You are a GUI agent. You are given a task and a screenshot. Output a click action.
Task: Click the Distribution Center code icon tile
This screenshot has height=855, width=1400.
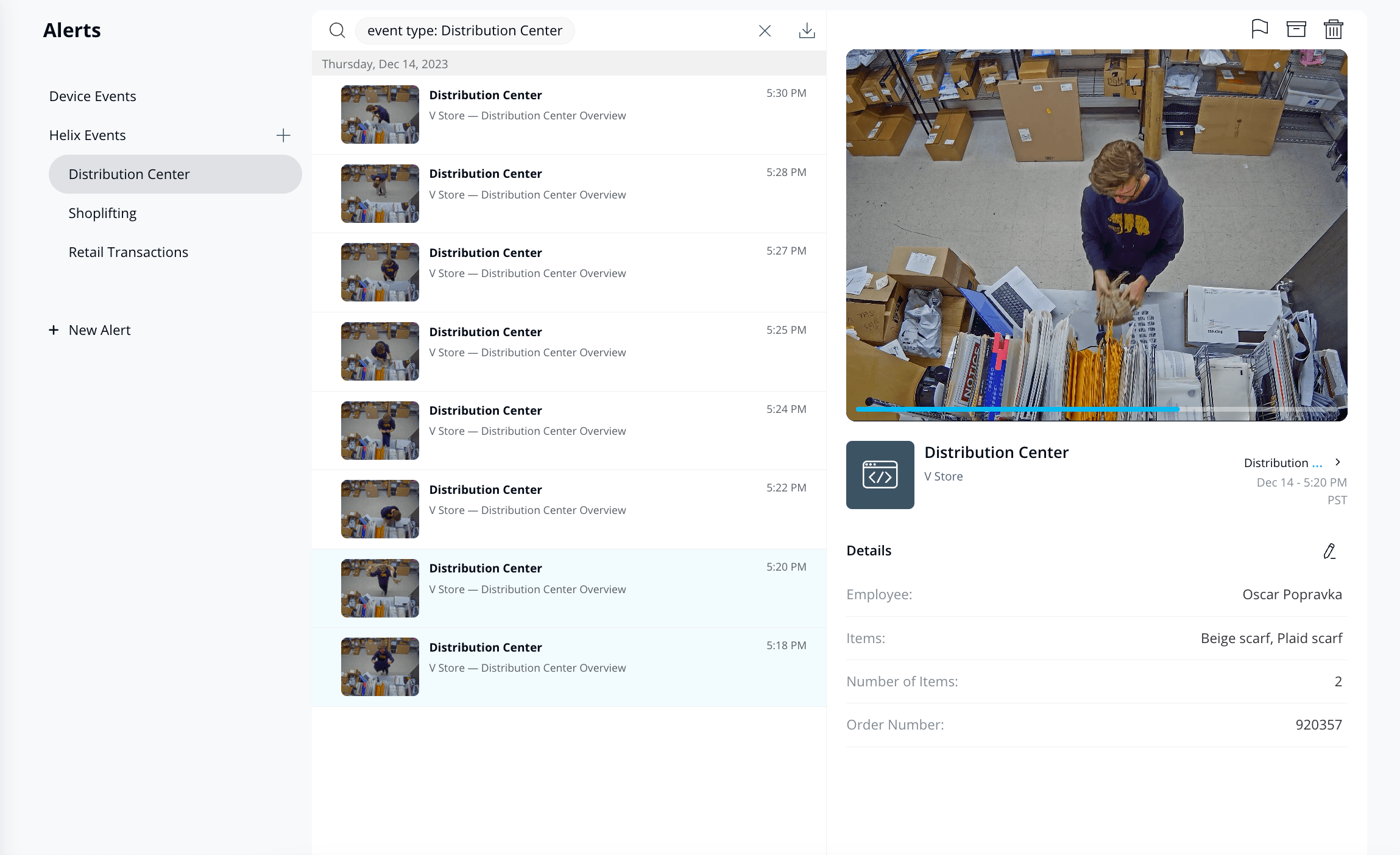click(880, 475)
